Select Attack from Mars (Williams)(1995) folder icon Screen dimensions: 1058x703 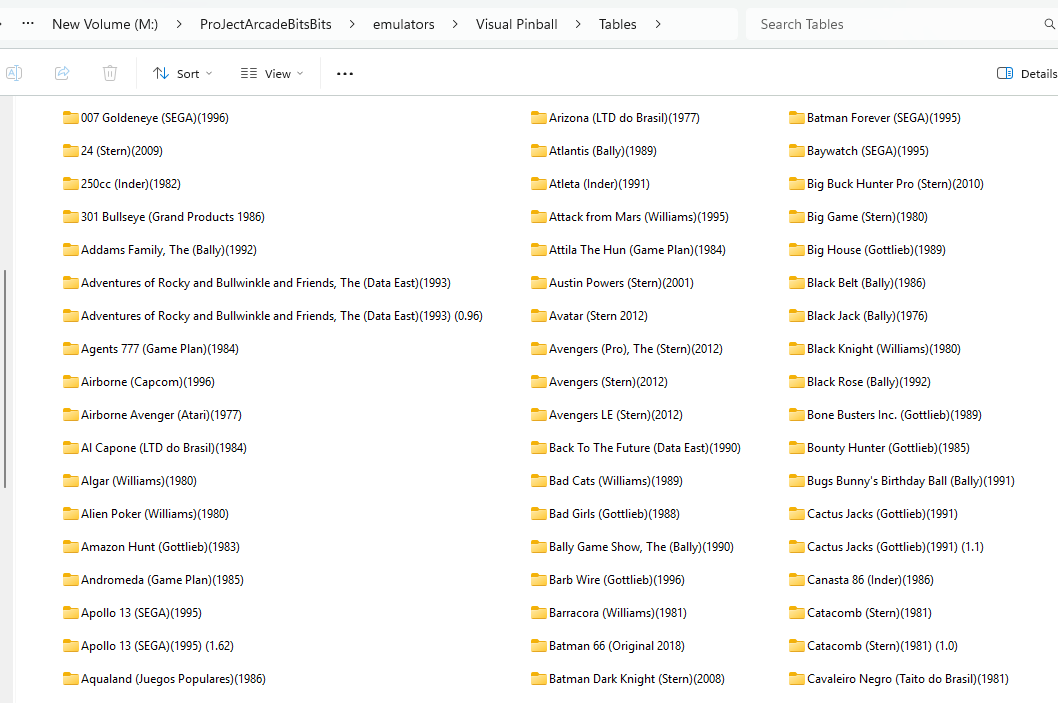(x=538, y=217)
